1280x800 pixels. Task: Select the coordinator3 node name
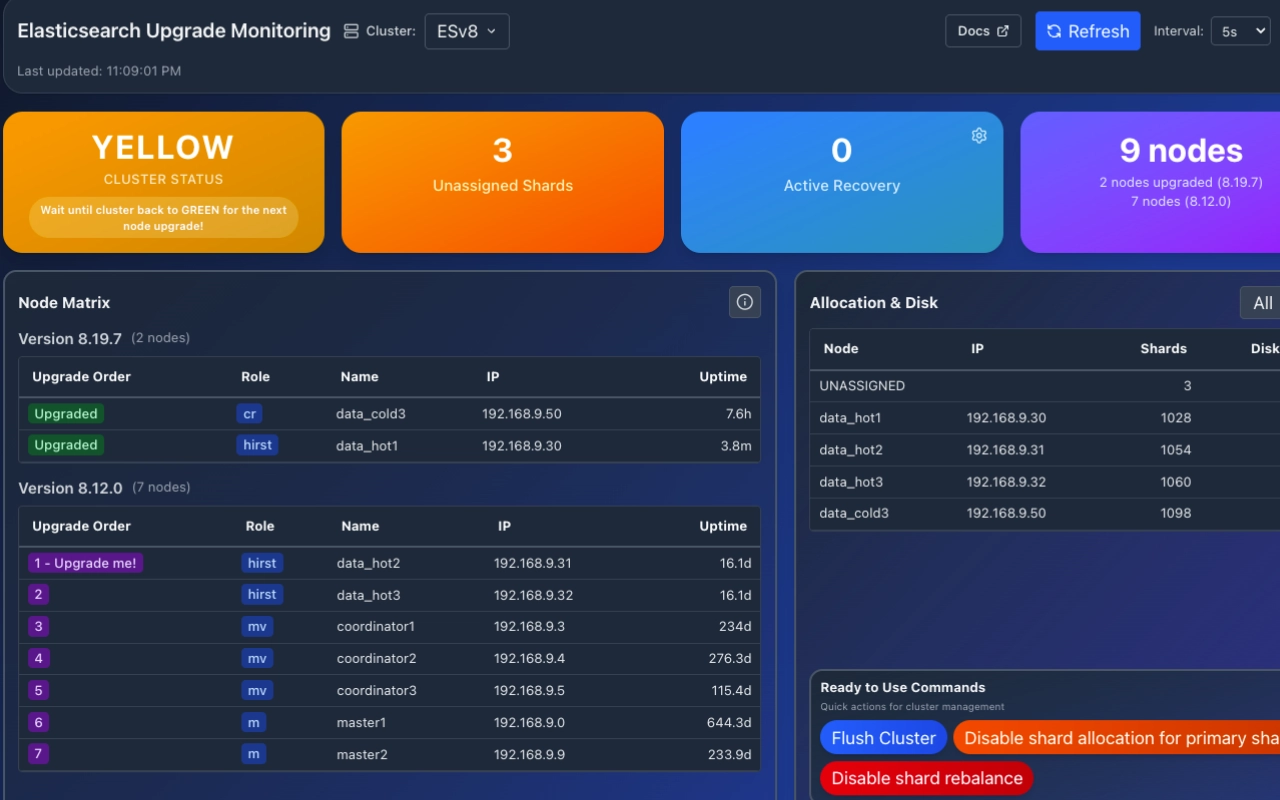(x=377, y=692)
